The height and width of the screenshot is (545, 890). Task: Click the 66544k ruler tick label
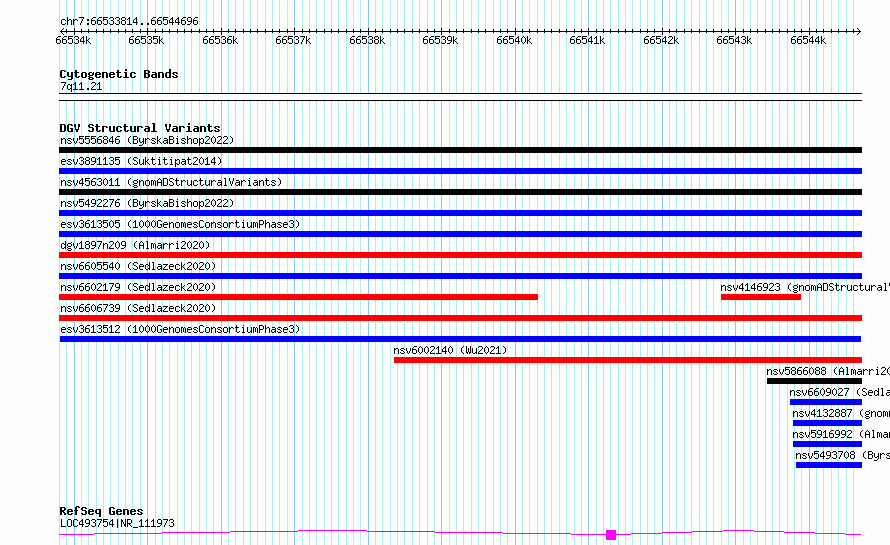(808, 40)
